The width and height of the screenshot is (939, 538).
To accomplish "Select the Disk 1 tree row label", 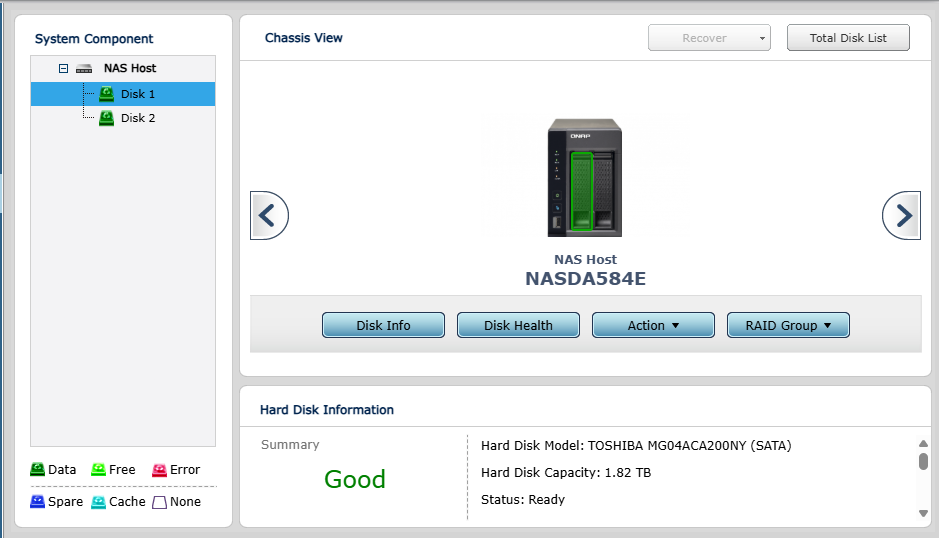I will pyautogui.click(x=138, y=94).
